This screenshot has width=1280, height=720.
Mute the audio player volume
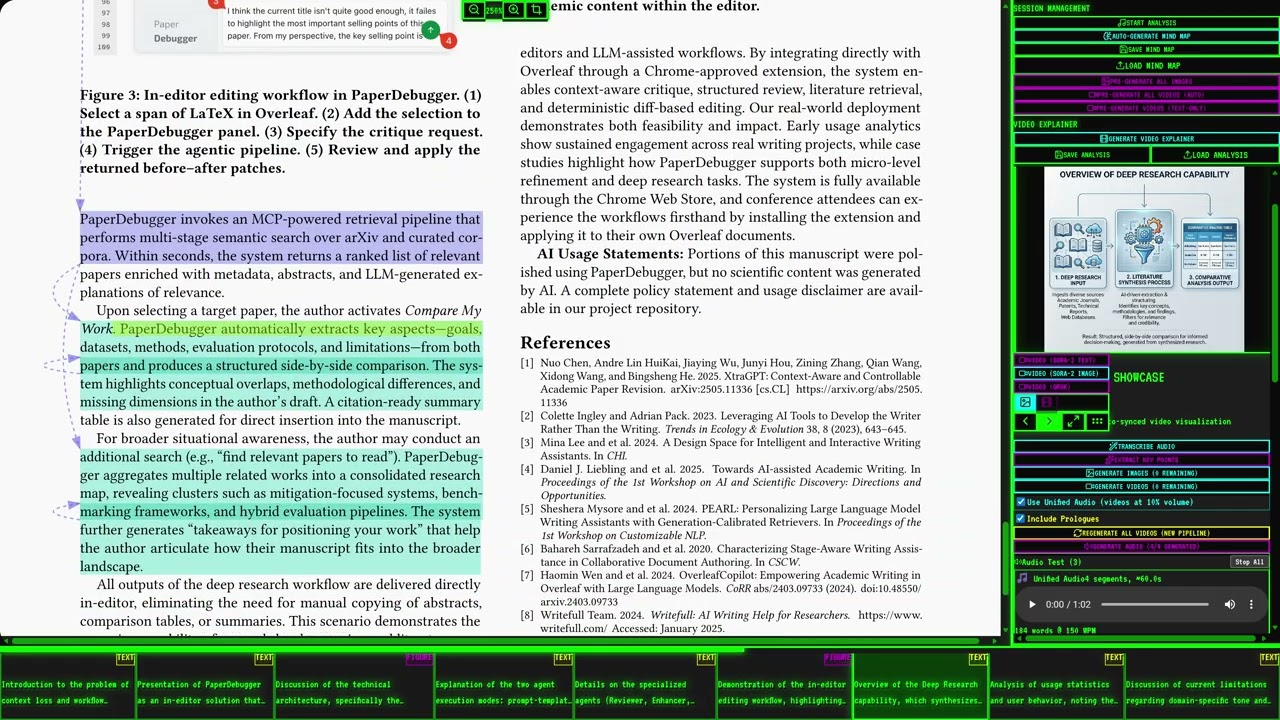[x=1229, y=604]
